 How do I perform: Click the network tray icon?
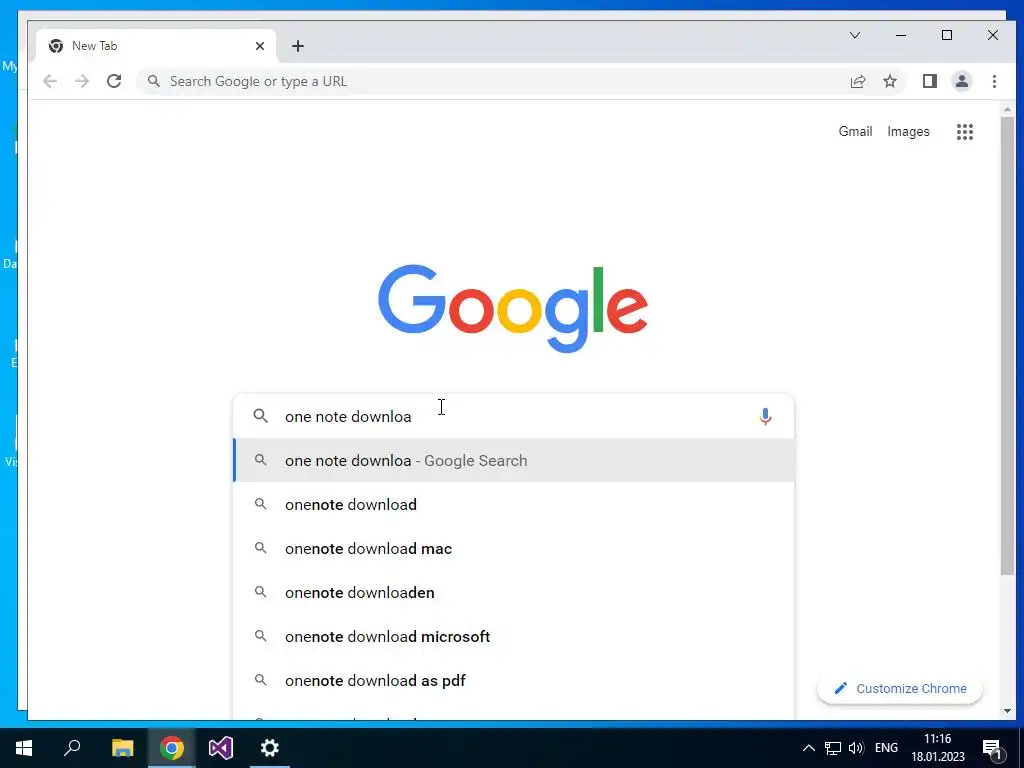point(833,748)
